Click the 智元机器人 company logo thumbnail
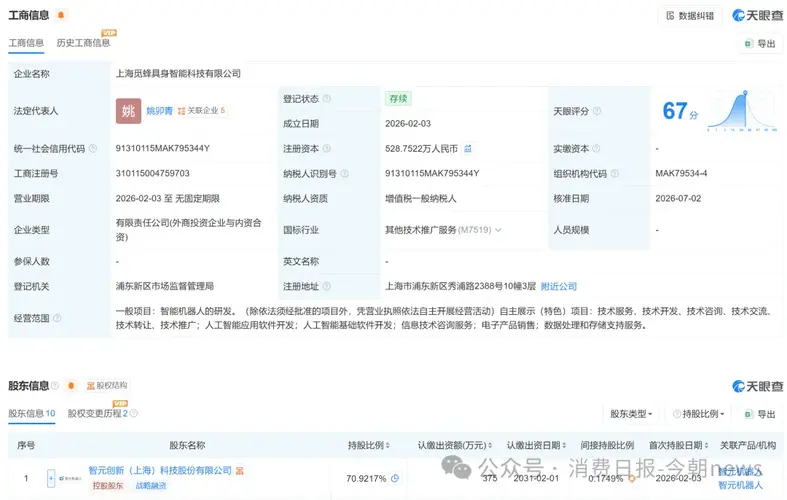This screenshot has width=787, height=500. tap(70, 478)
